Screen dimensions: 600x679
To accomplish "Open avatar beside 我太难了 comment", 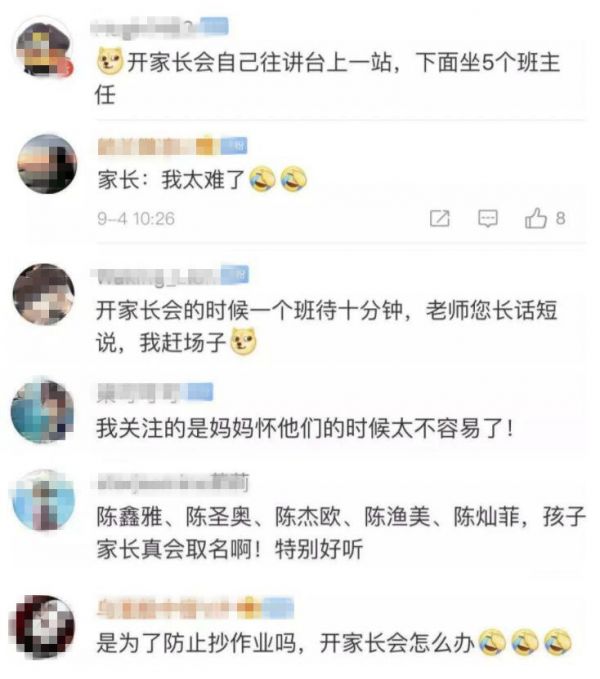I will point(47,164).
